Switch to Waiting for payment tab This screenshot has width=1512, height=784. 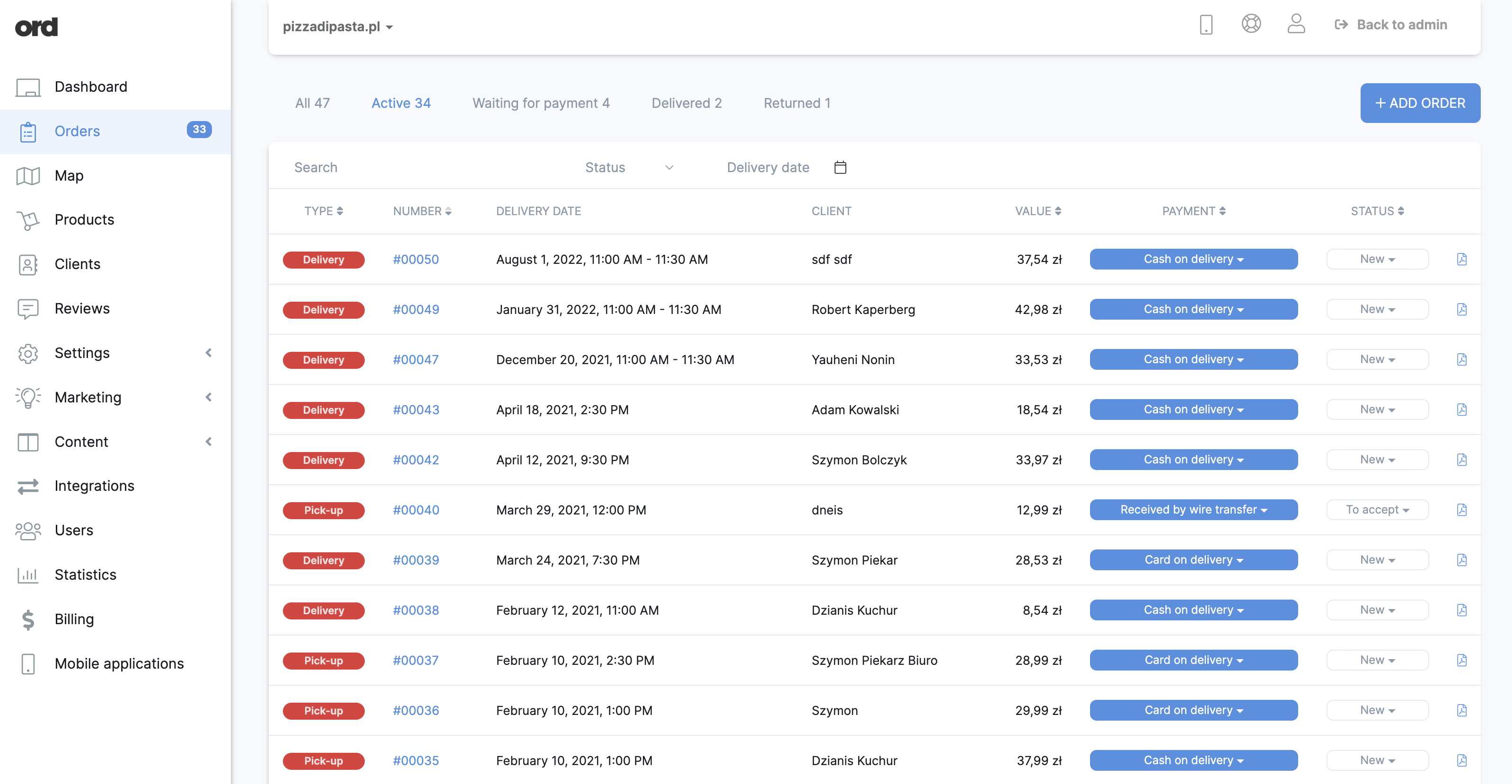[x=541, y=103]
